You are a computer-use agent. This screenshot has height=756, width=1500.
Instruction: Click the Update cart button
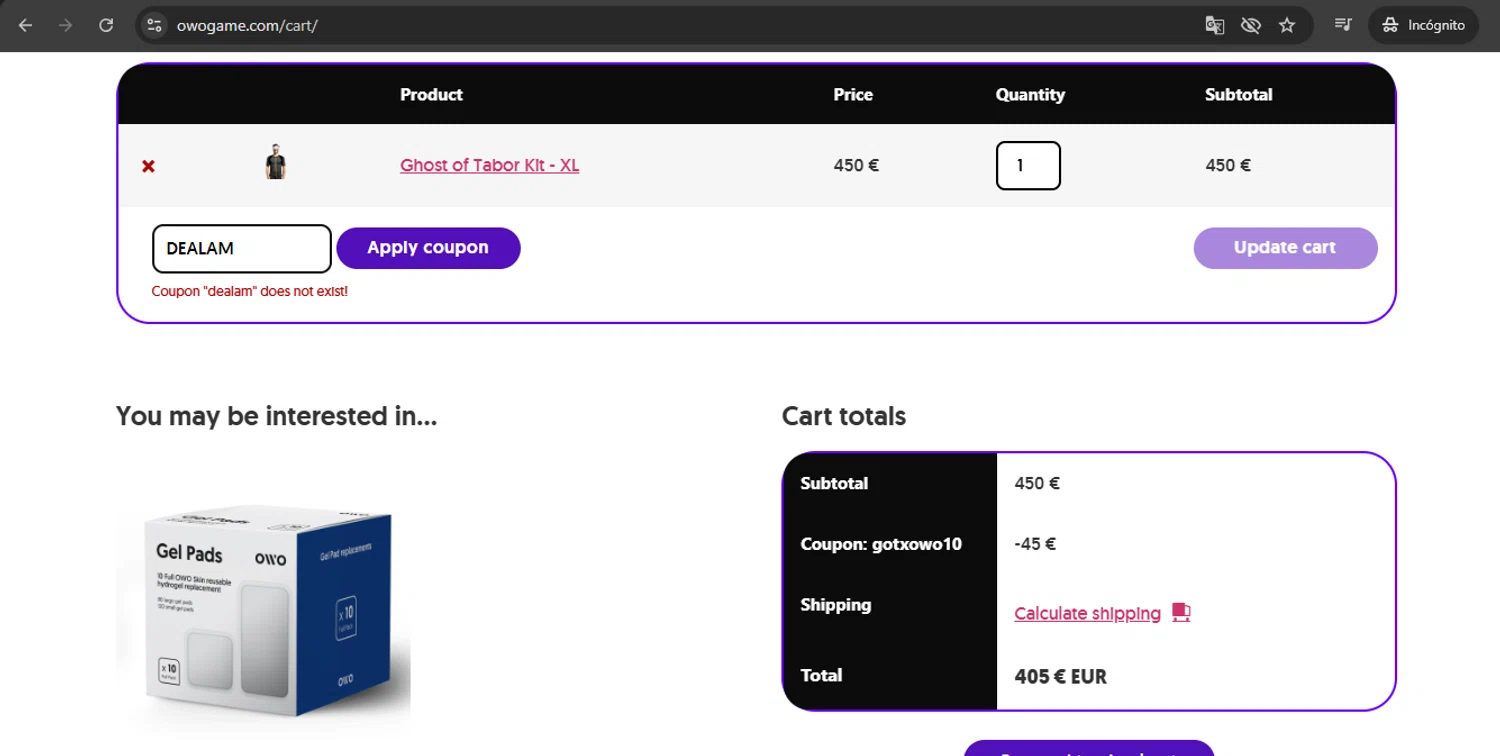click(x=1285, y=248)
